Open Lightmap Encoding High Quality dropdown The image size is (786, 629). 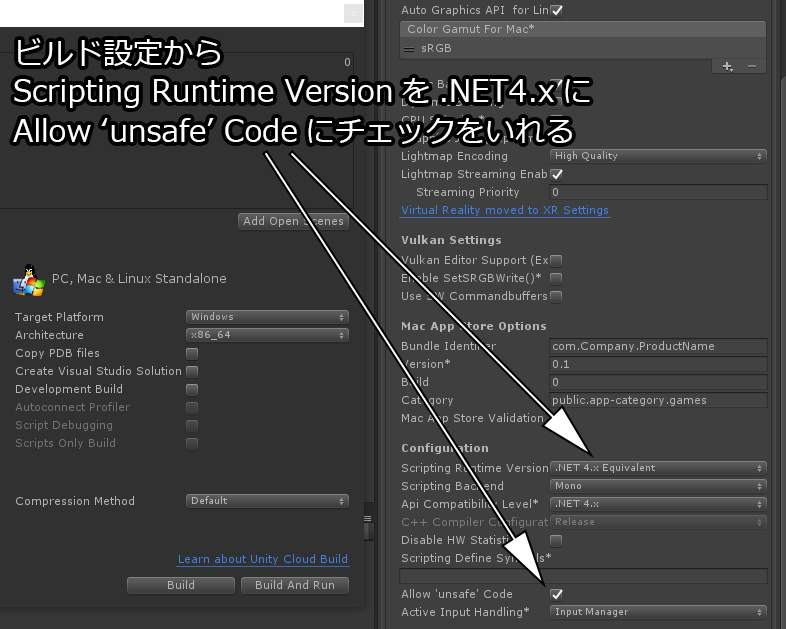(658, 156)
